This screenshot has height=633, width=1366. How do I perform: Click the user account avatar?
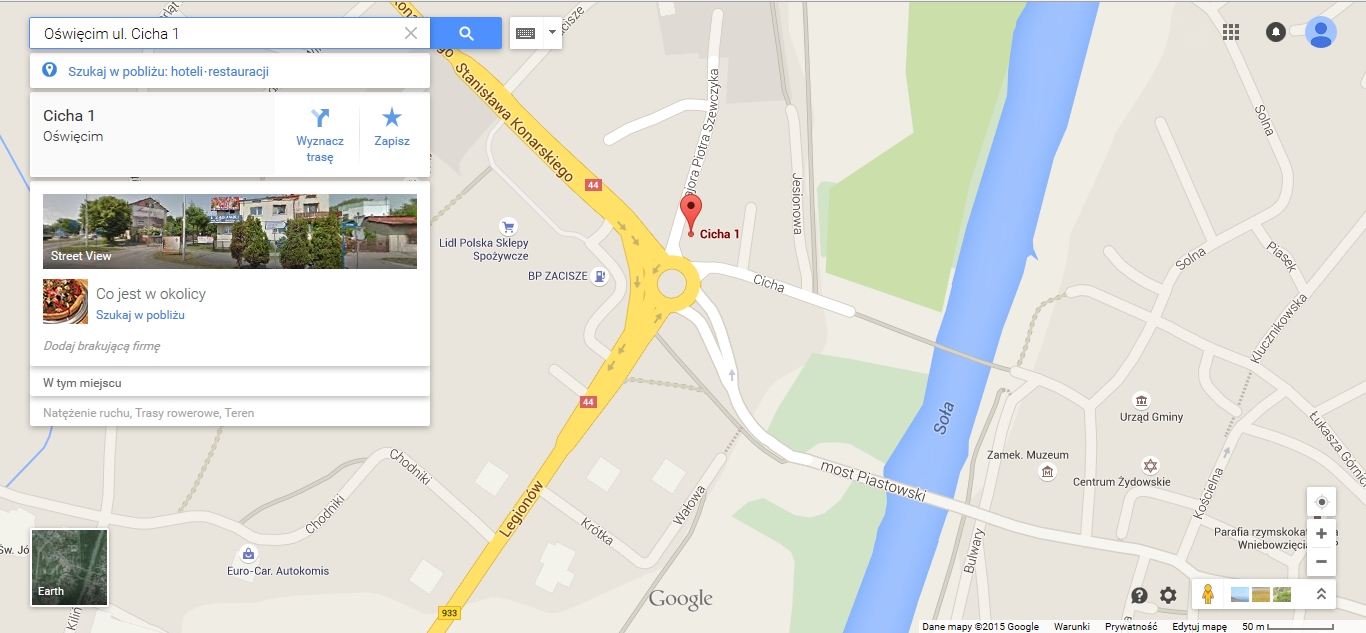(1321, 32)
